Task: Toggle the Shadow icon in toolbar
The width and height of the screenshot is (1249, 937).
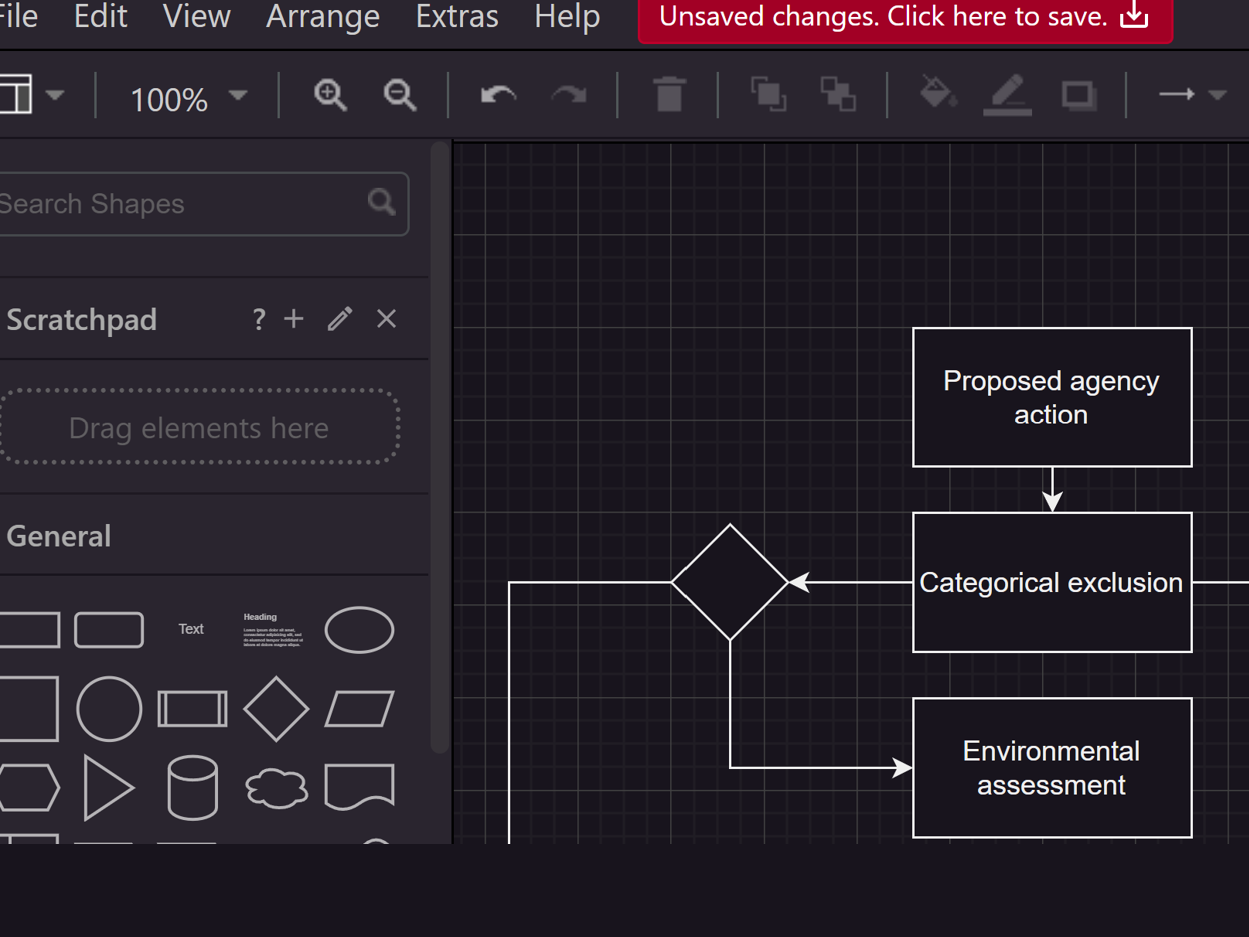Action: 1078,95
